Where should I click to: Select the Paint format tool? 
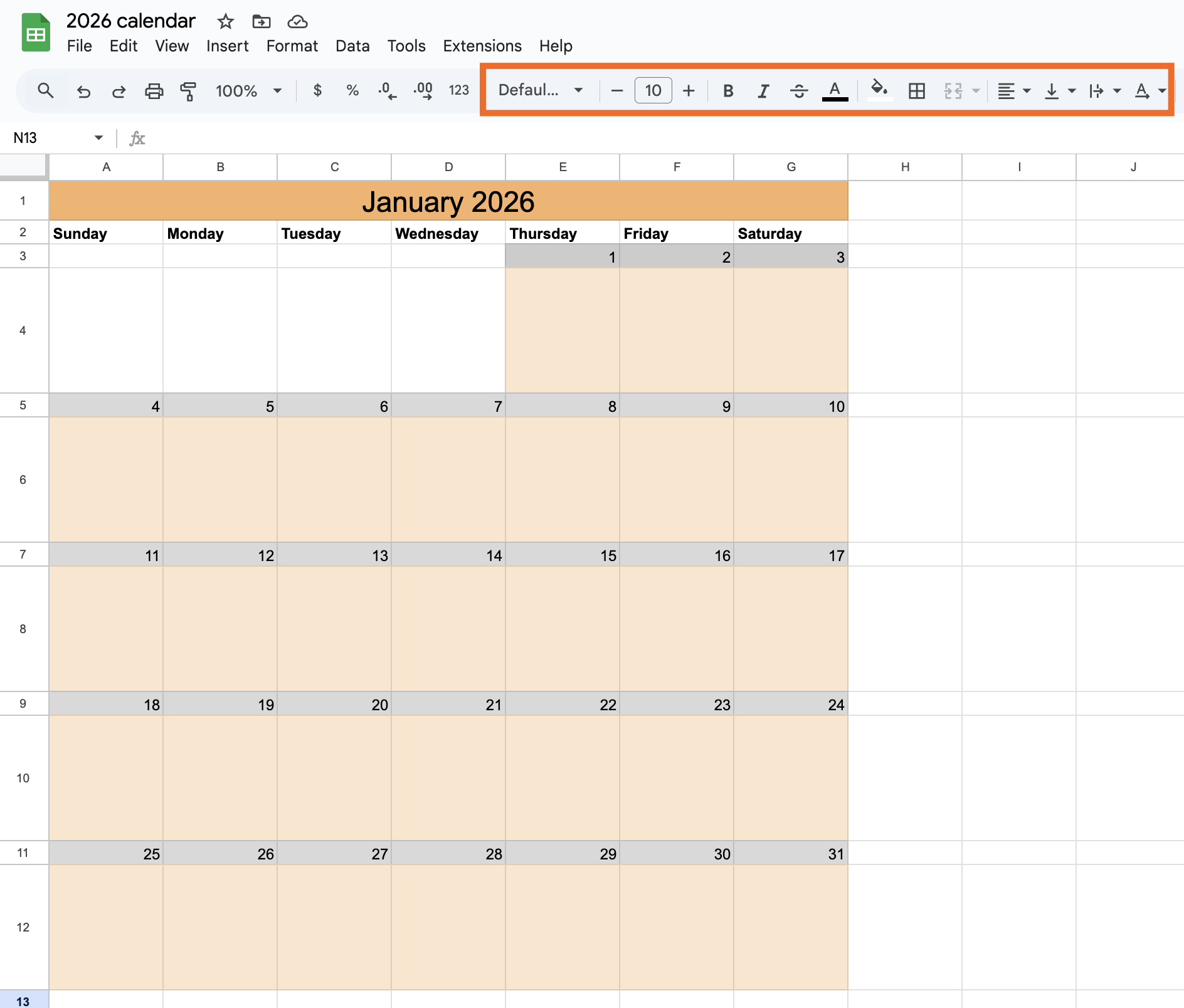(x=188, y=91)
